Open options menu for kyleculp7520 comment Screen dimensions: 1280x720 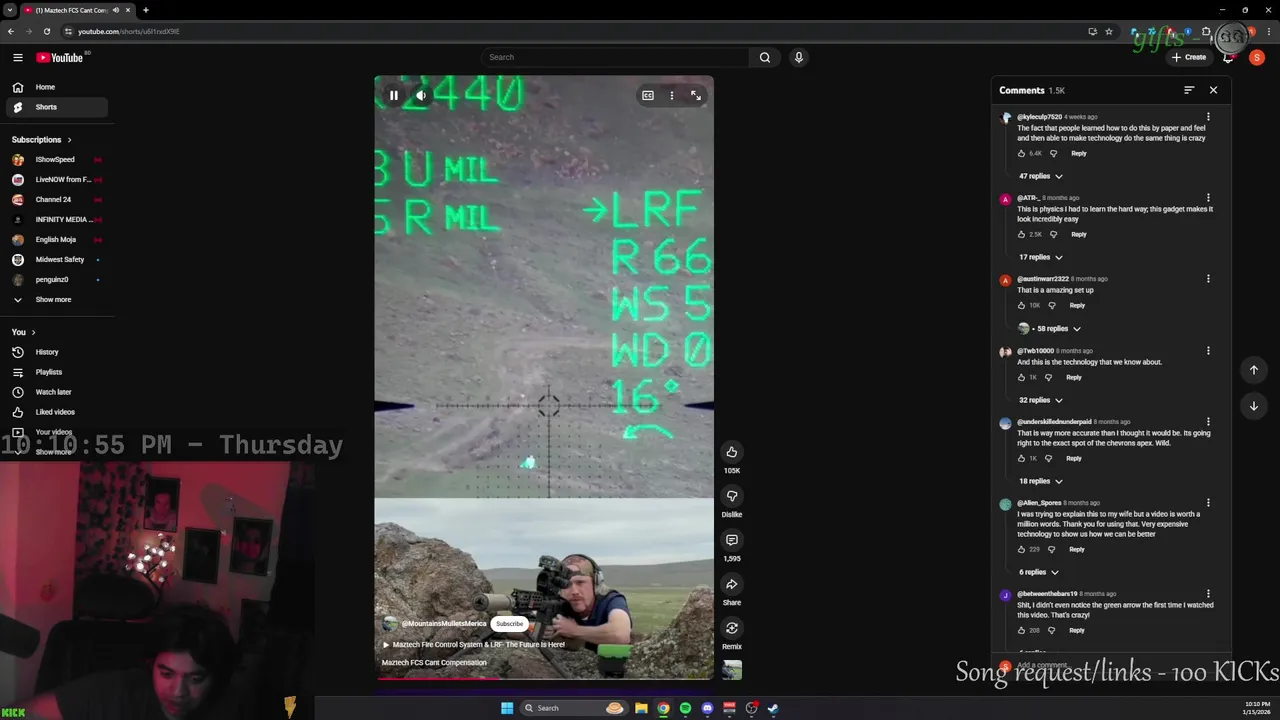[x=1208, y=117]
